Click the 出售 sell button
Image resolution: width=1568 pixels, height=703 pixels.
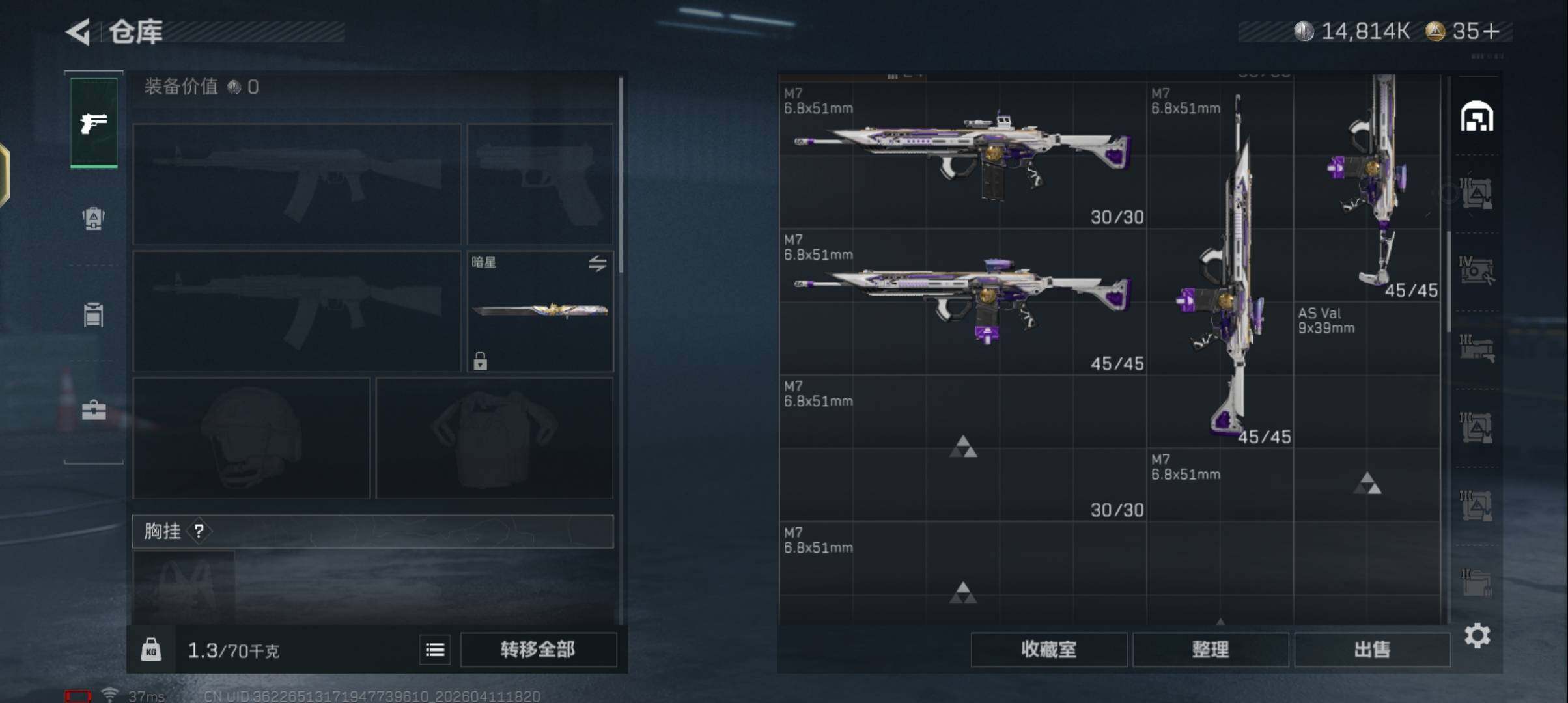click(x=1372, y=650)
